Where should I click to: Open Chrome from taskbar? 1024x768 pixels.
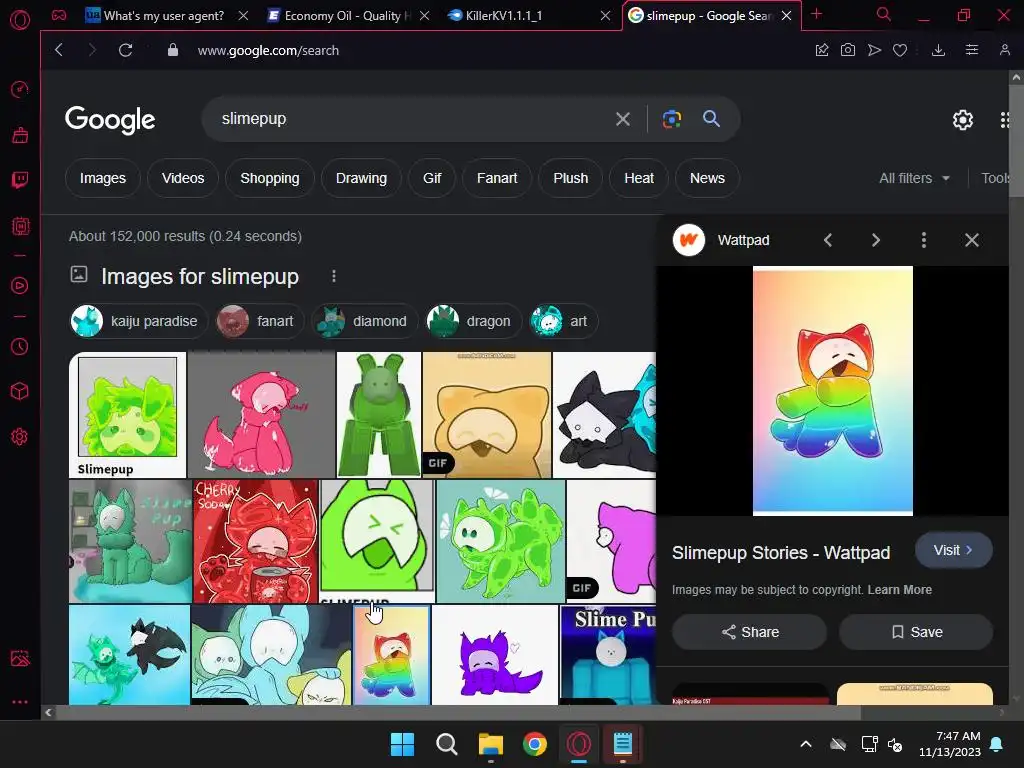click(535, 744)
